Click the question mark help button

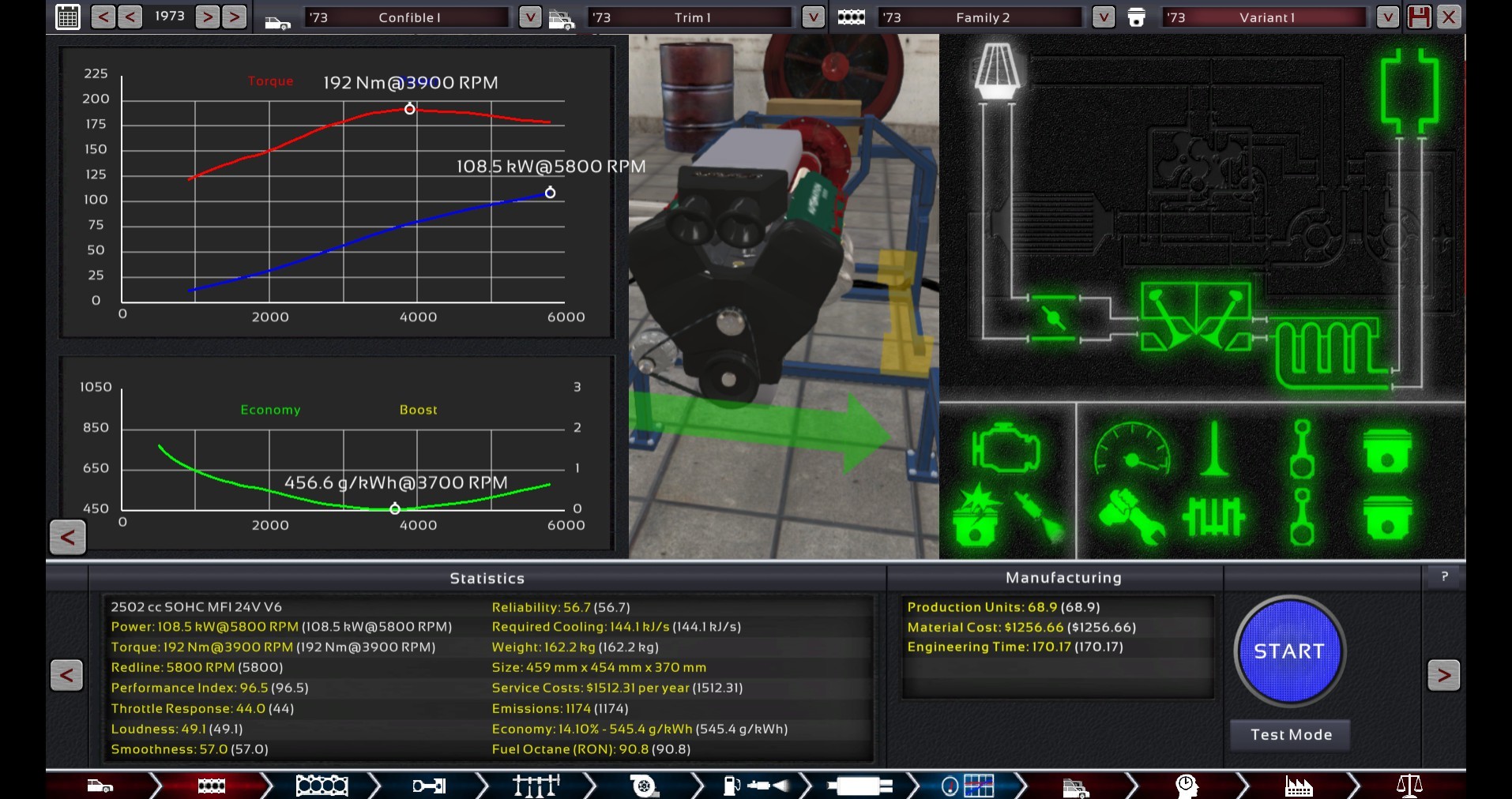coord(1444,577)
